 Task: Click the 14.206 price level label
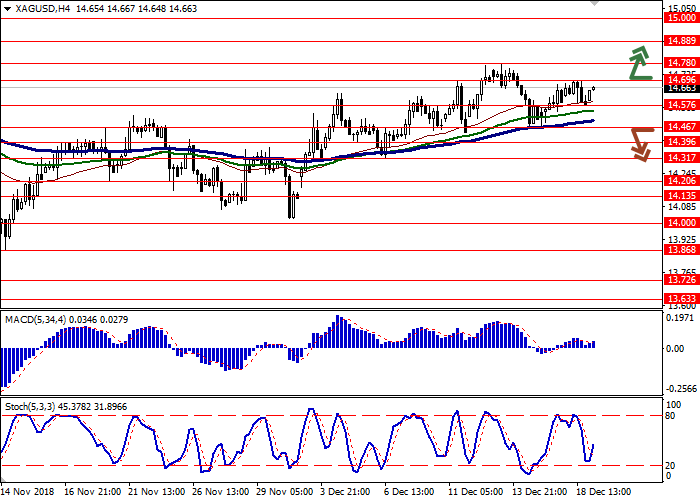pos(681,181)
